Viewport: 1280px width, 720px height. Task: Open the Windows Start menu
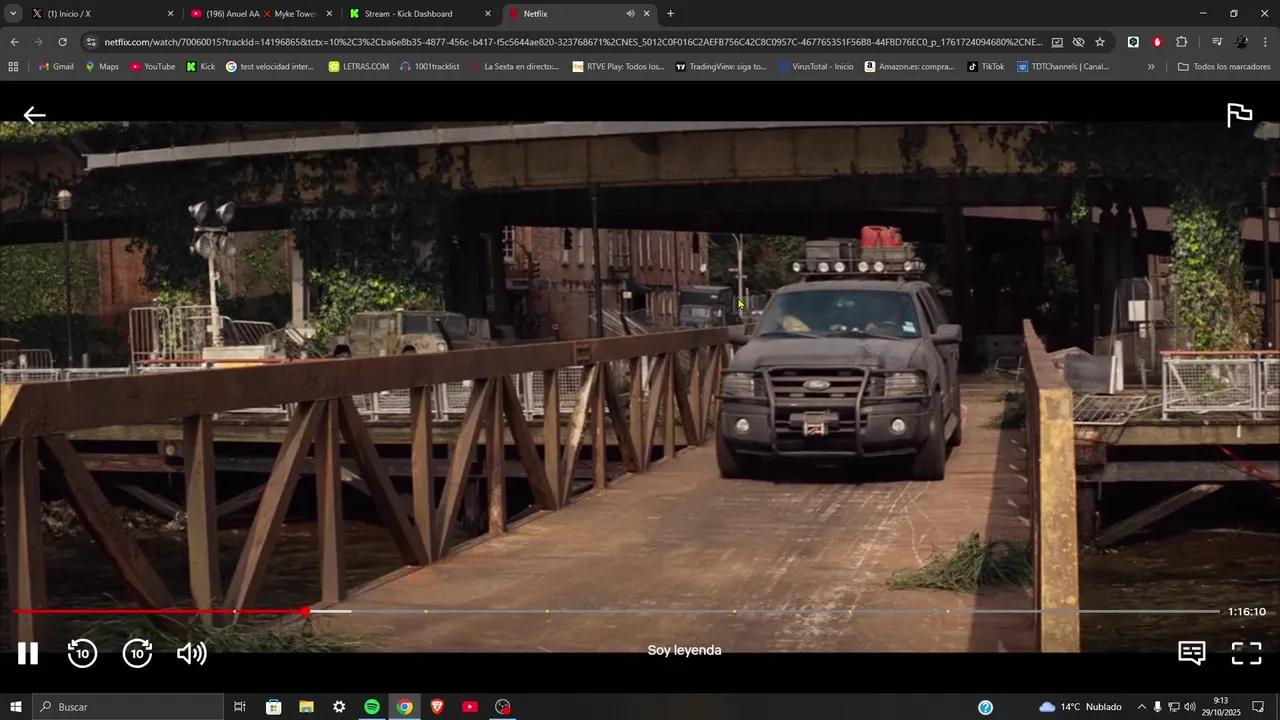coord(15,707)
